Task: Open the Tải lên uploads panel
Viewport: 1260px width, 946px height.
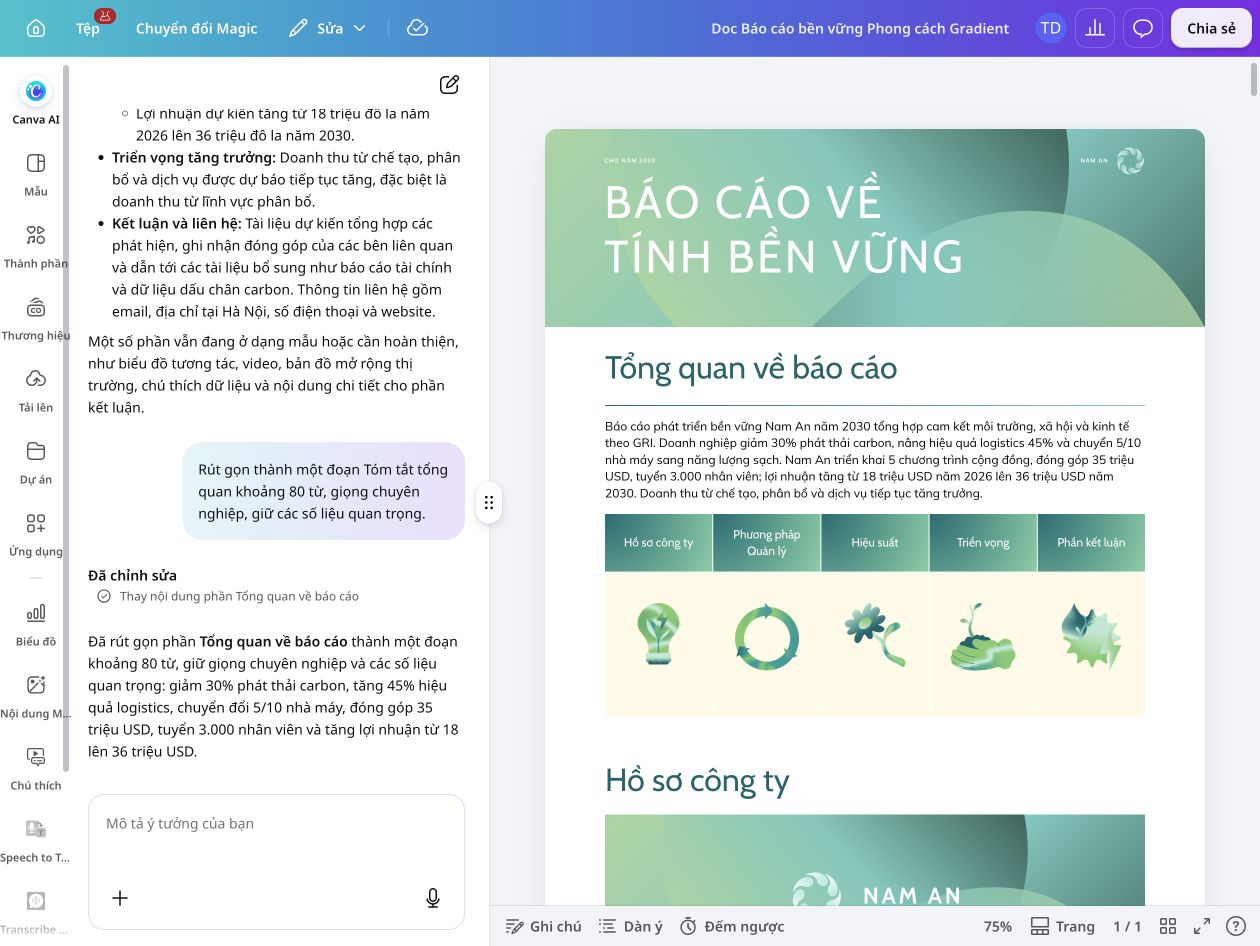Action: [36, 389]
